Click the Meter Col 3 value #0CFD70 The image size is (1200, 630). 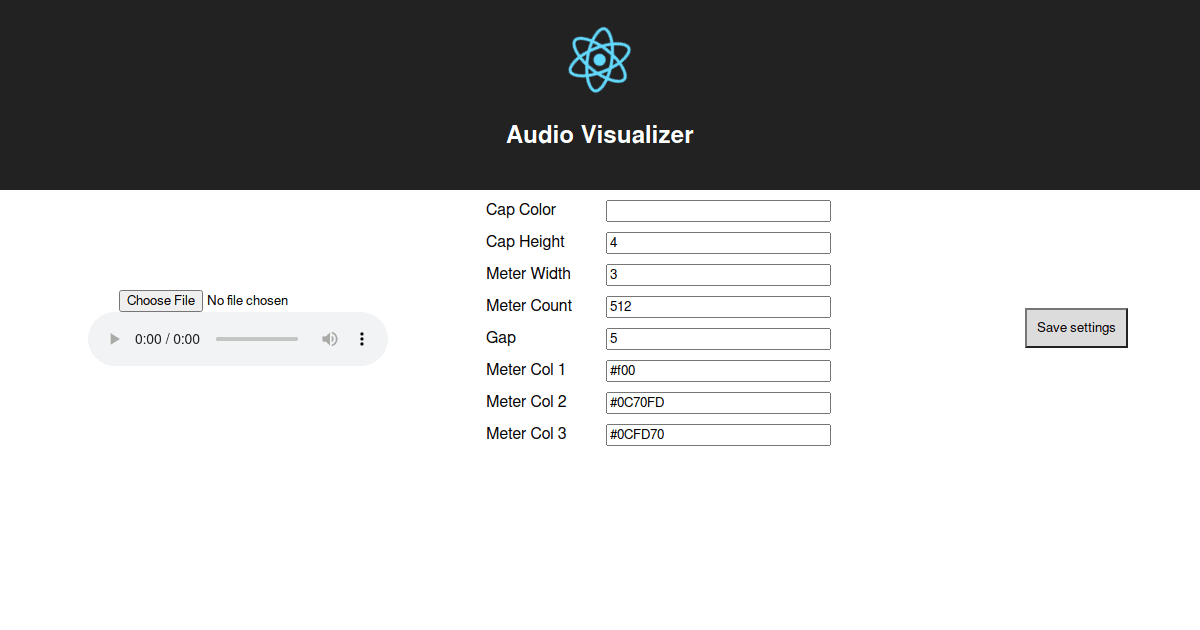coord(717,434)
